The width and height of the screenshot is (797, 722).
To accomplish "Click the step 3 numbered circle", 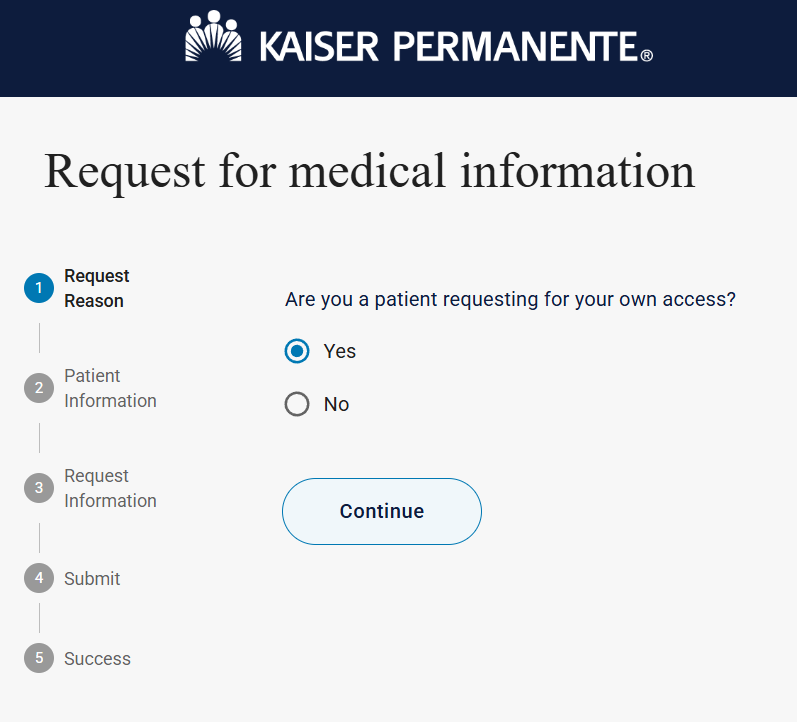I will (39, 488).
